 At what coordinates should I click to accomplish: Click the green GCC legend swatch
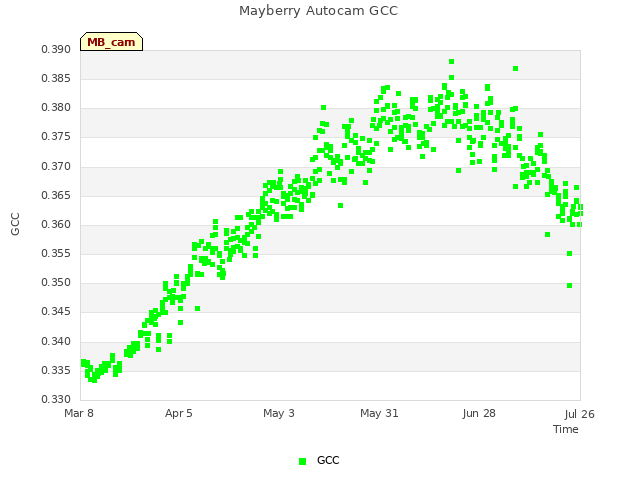pyautogui.click(x=302, y=461)
